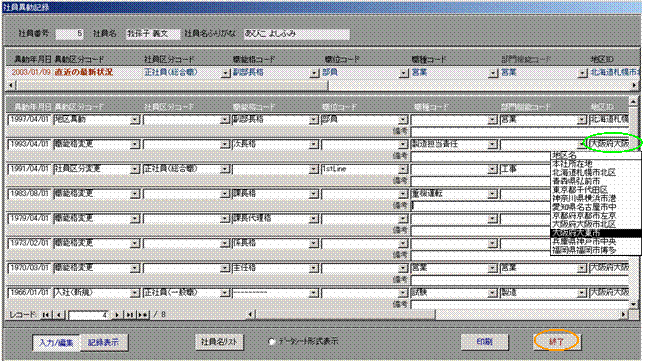Image resolution: width=645 pixels, height=362 pixels.
Task: Open the 副部長格 dropdown in the 2003/01/09 row
Action: point(314,73)
